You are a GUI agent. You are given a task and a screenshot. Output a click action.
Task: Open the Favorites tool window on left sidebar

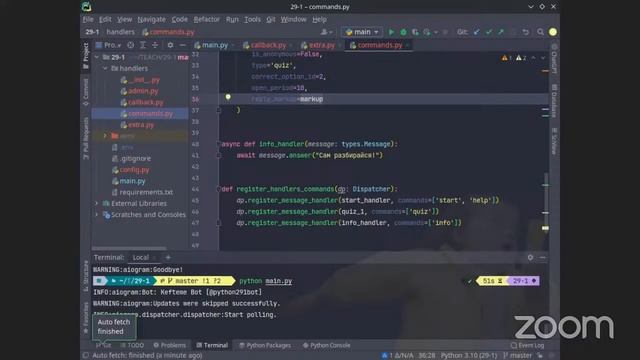click(86, 318)
